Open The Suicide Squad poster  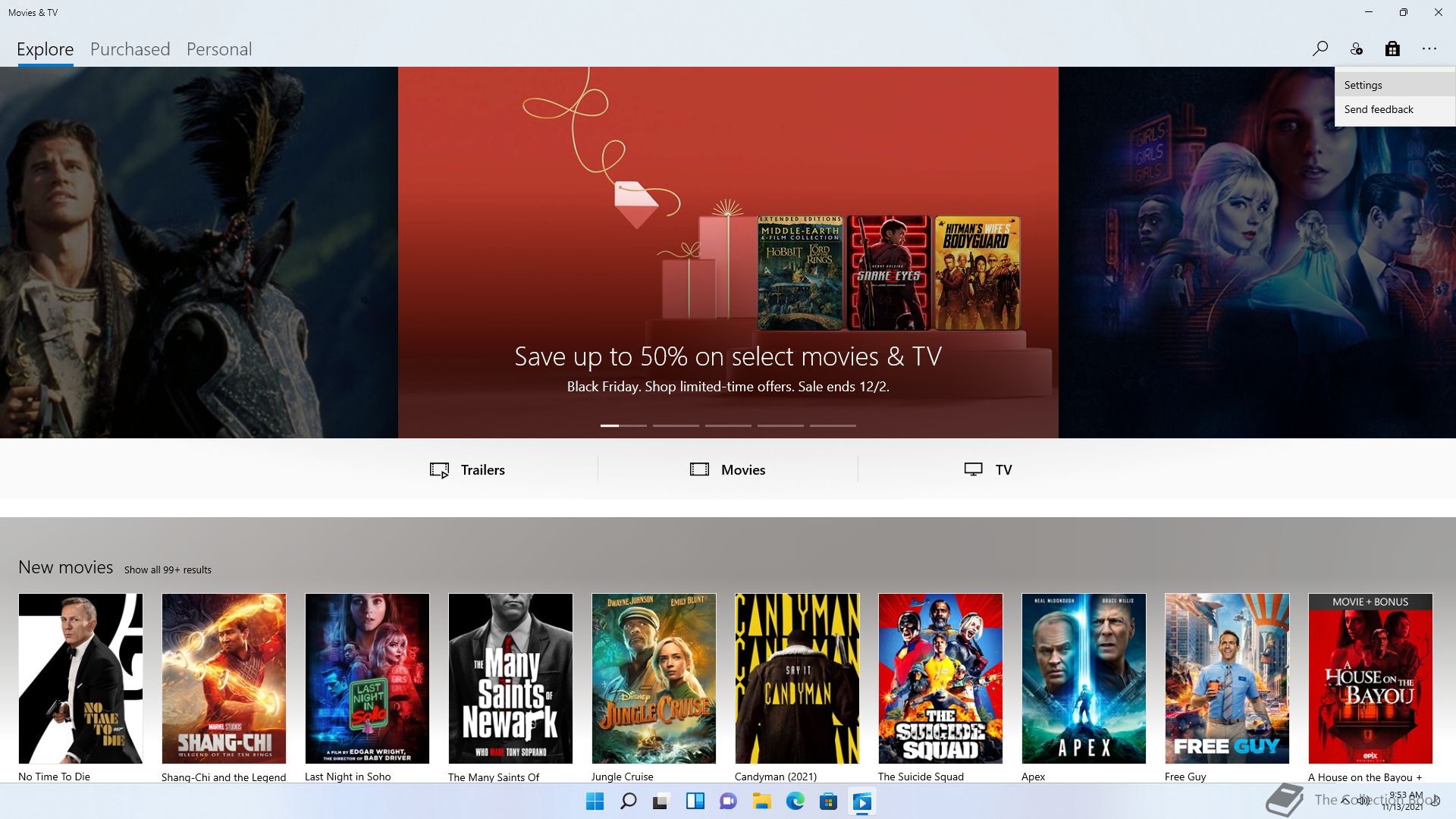click(x=940, y=679)
